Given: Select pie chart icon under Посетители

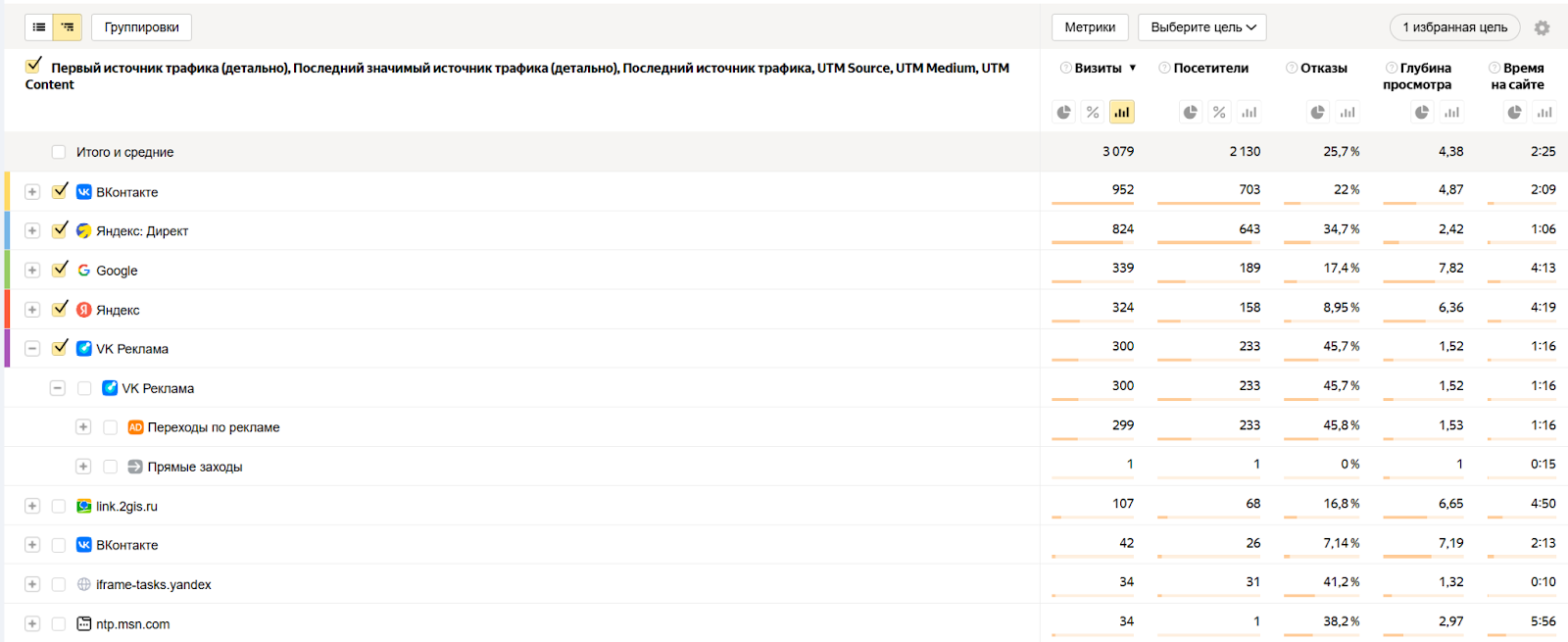Looking at the screenshot, I should coord(1191,112).
